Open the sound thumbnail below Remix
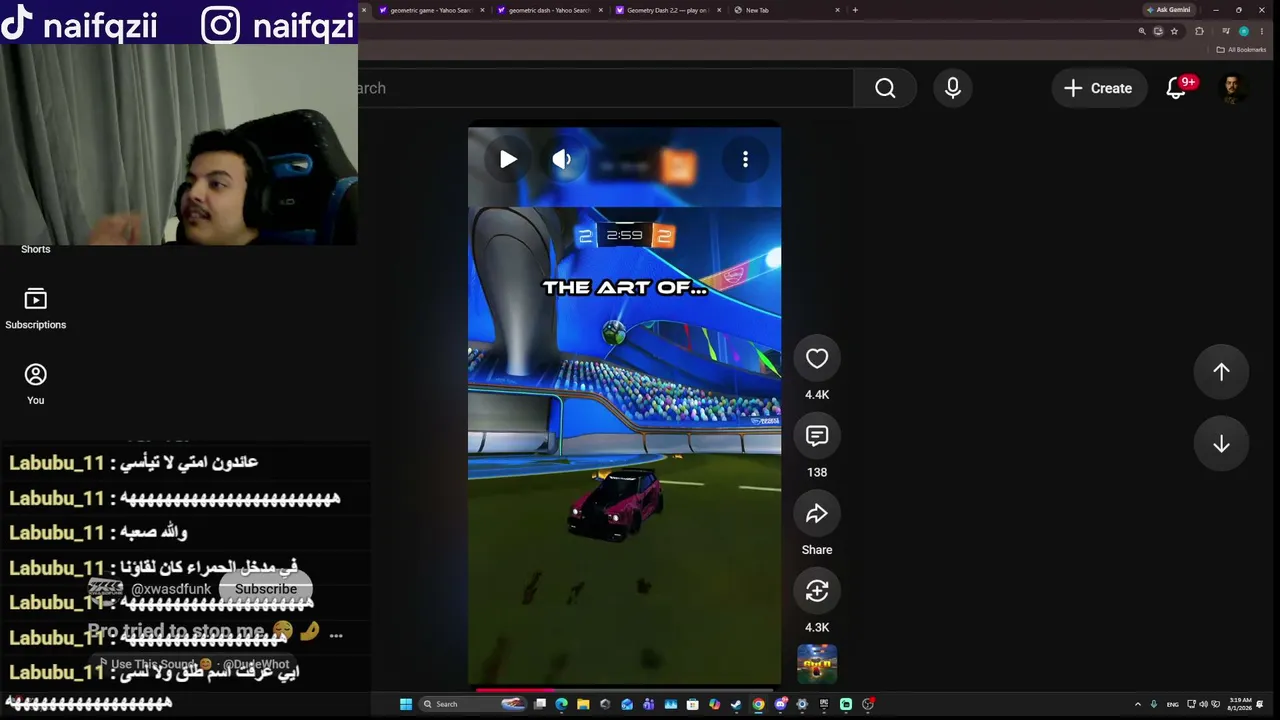 click(x=817, y=664)
